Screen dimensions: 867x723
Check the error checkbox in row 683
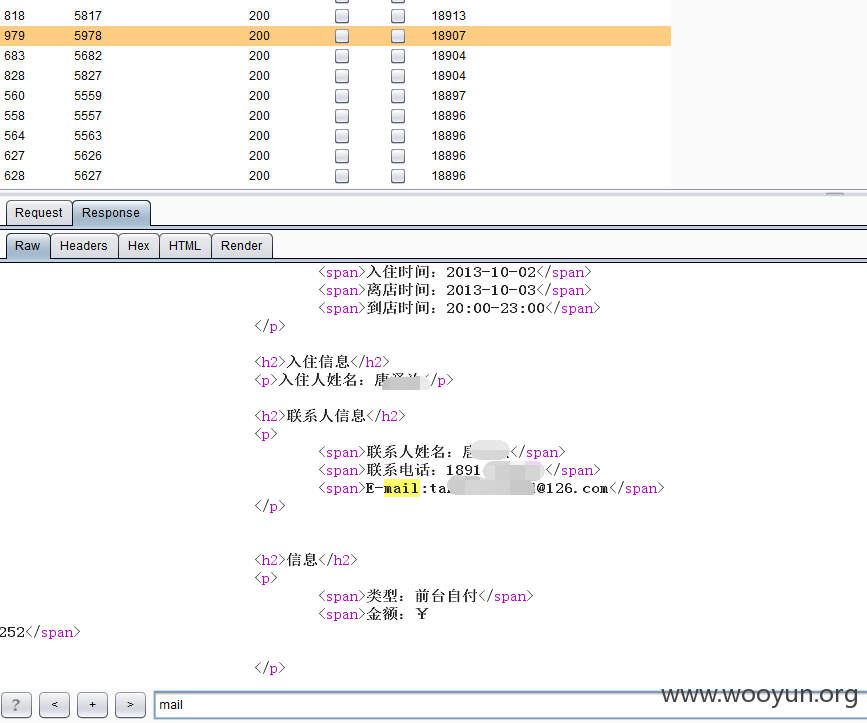point(342,56)
